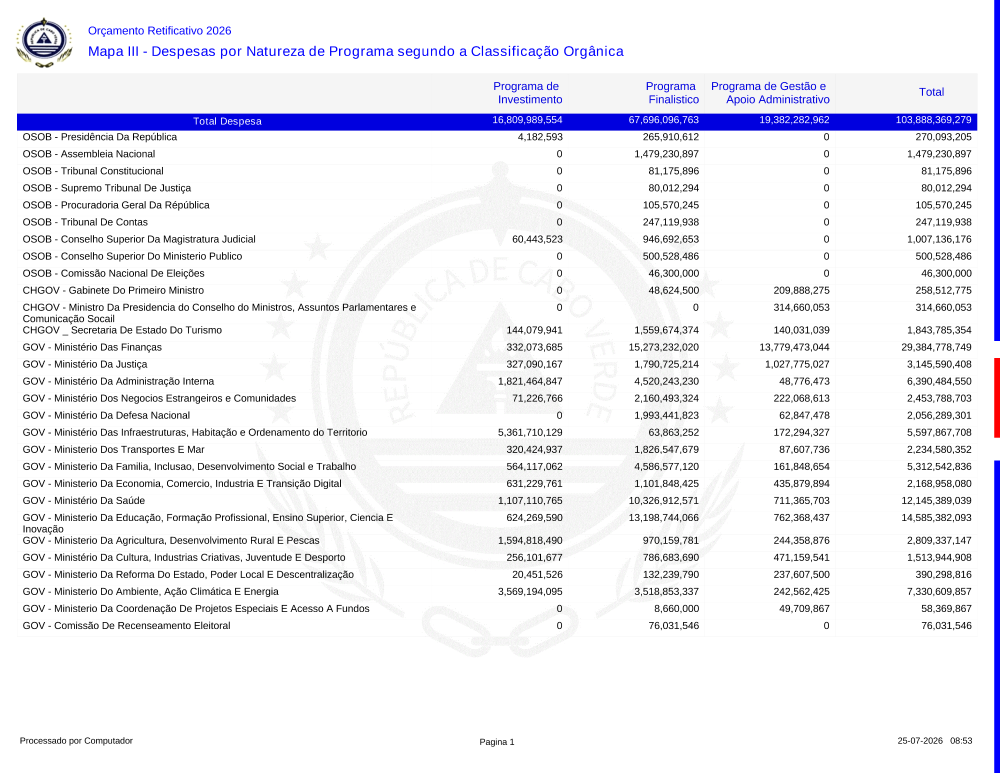The width and height of the screenshot is (1000, 773).
Task: Select row 'OSOB - Procuradoria Geral Da Répública'
Action: point(497,205)
